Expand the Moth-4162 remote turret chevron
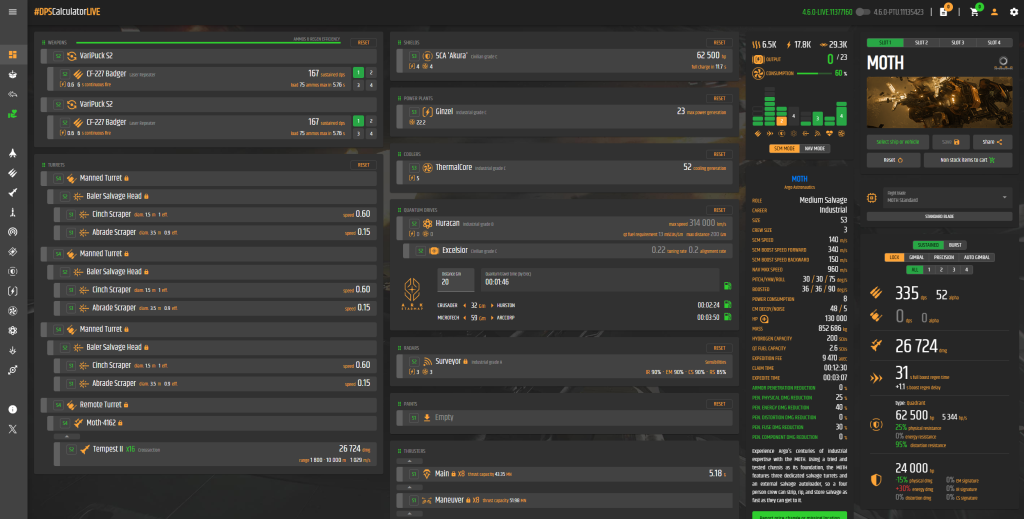Viewport: 1024px width, 519px height. tap(66, 436)
